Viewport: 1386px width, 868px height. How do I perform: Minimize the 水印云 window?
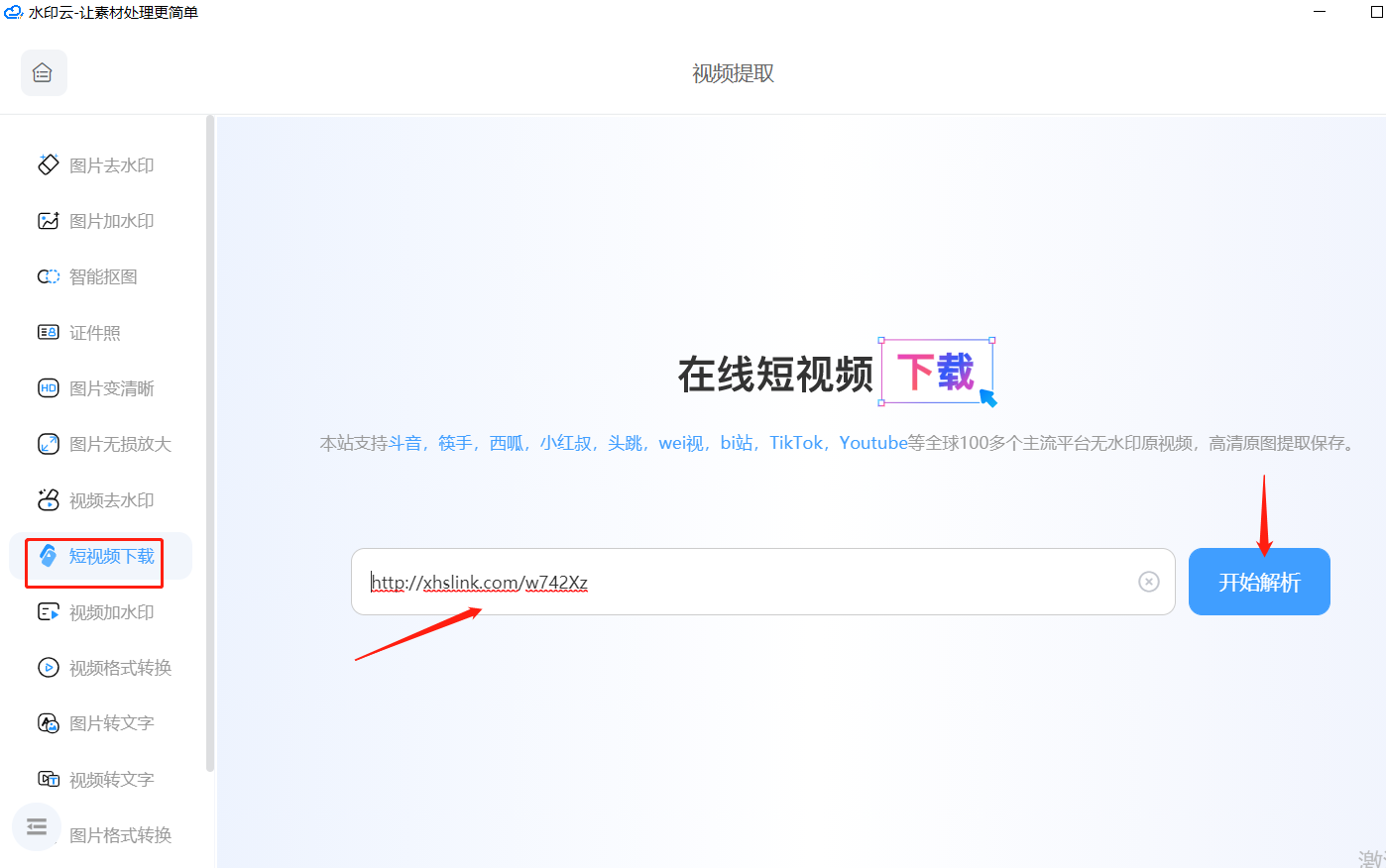[1320, 12]
